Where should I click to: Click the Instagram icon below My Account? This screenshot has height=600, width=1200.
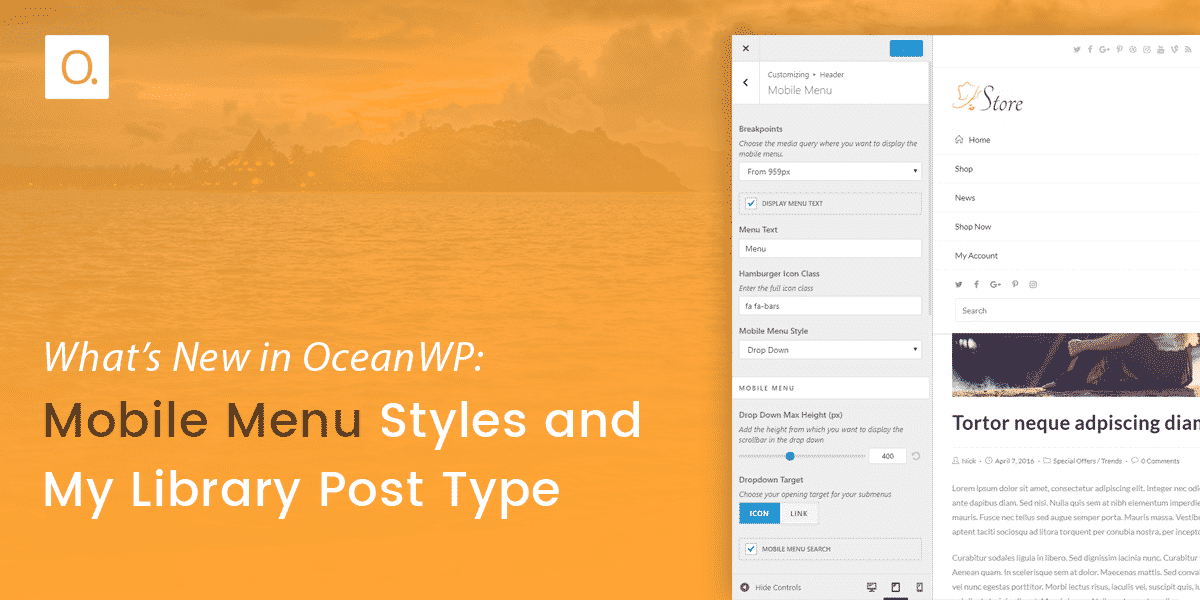pos(1033,285)
